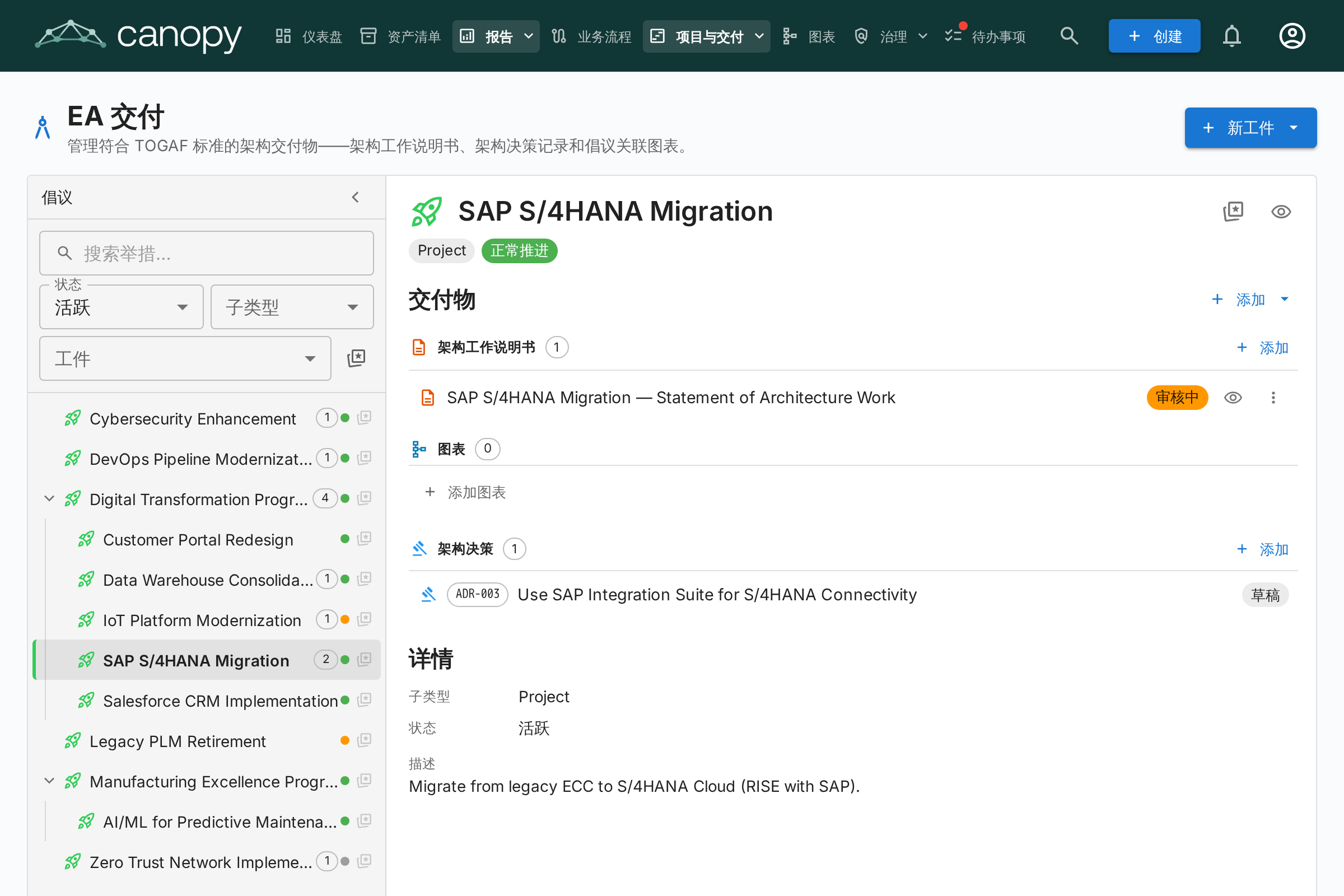1344x896 pixels.
Task: Open 资产清单 in the top navigation
Action: click(400, 36)
